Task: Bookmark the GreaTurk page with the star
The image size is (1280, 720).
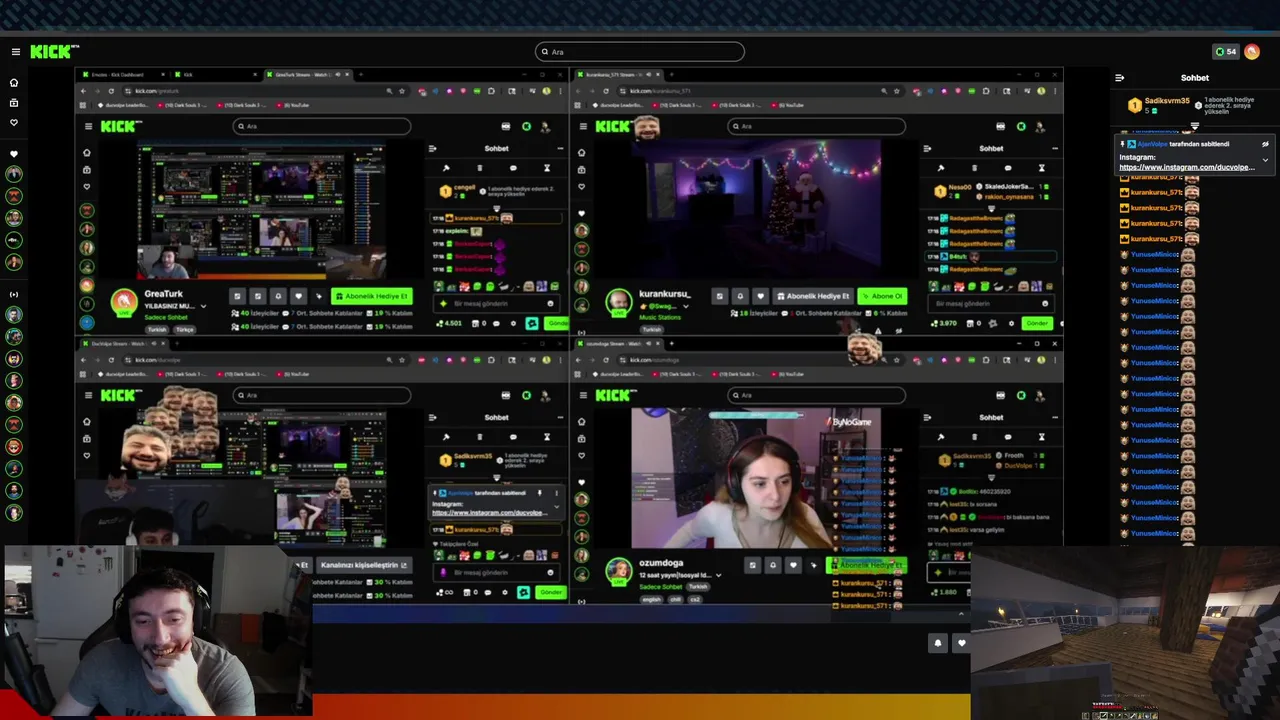Action: tap(402, 91)
